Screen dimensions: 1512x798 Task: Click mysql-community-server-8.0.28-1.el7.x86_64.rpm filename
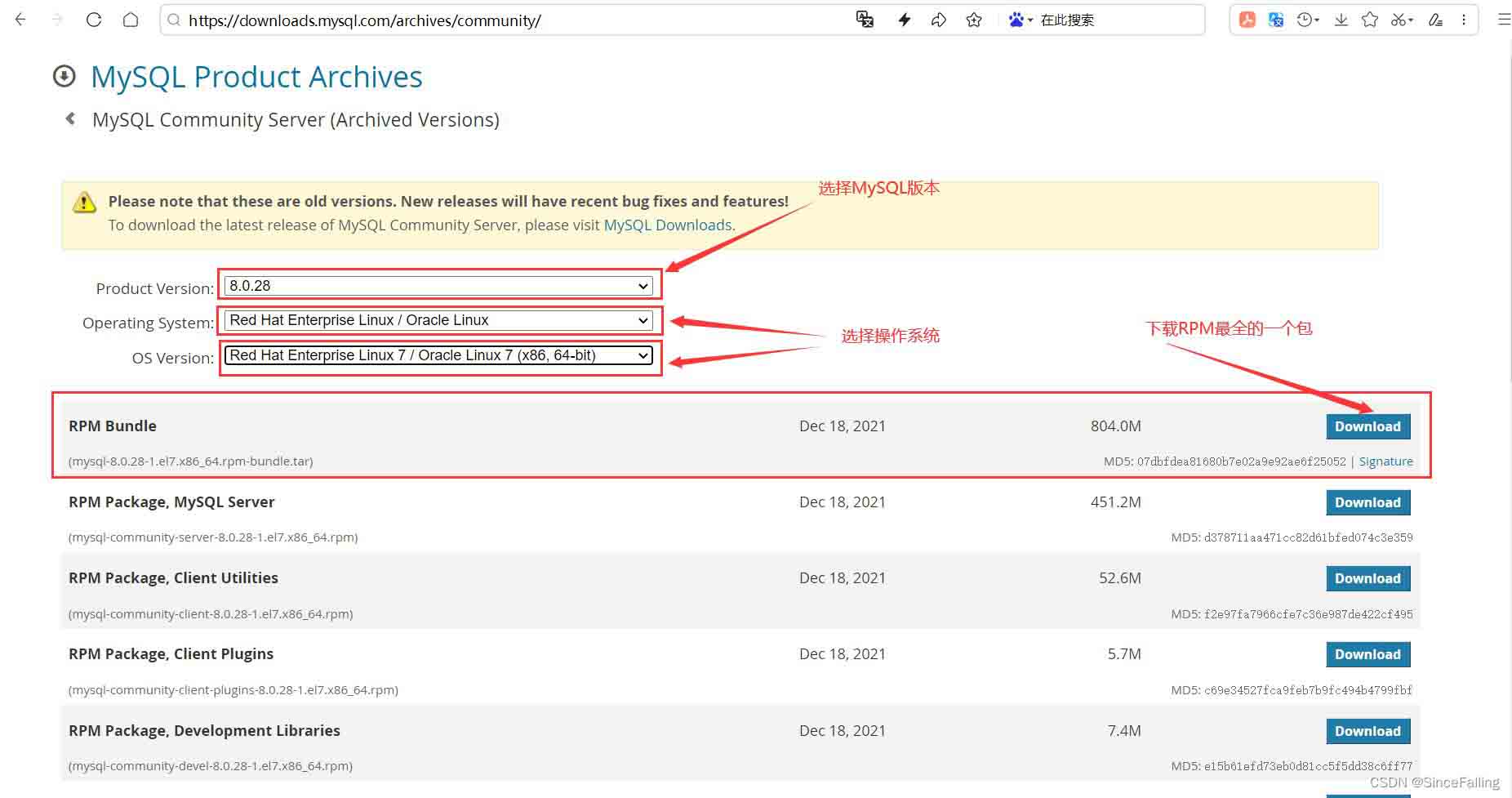(x=213, y=537)
